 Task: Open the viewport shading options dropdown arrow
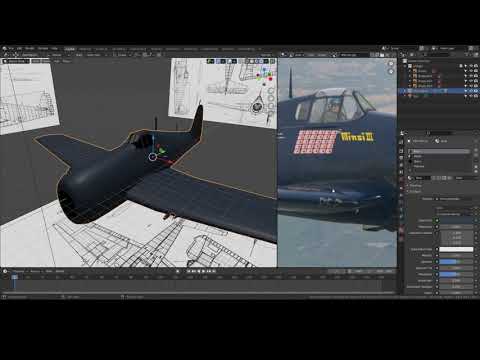pyautogui.click(x=266, y=61)
